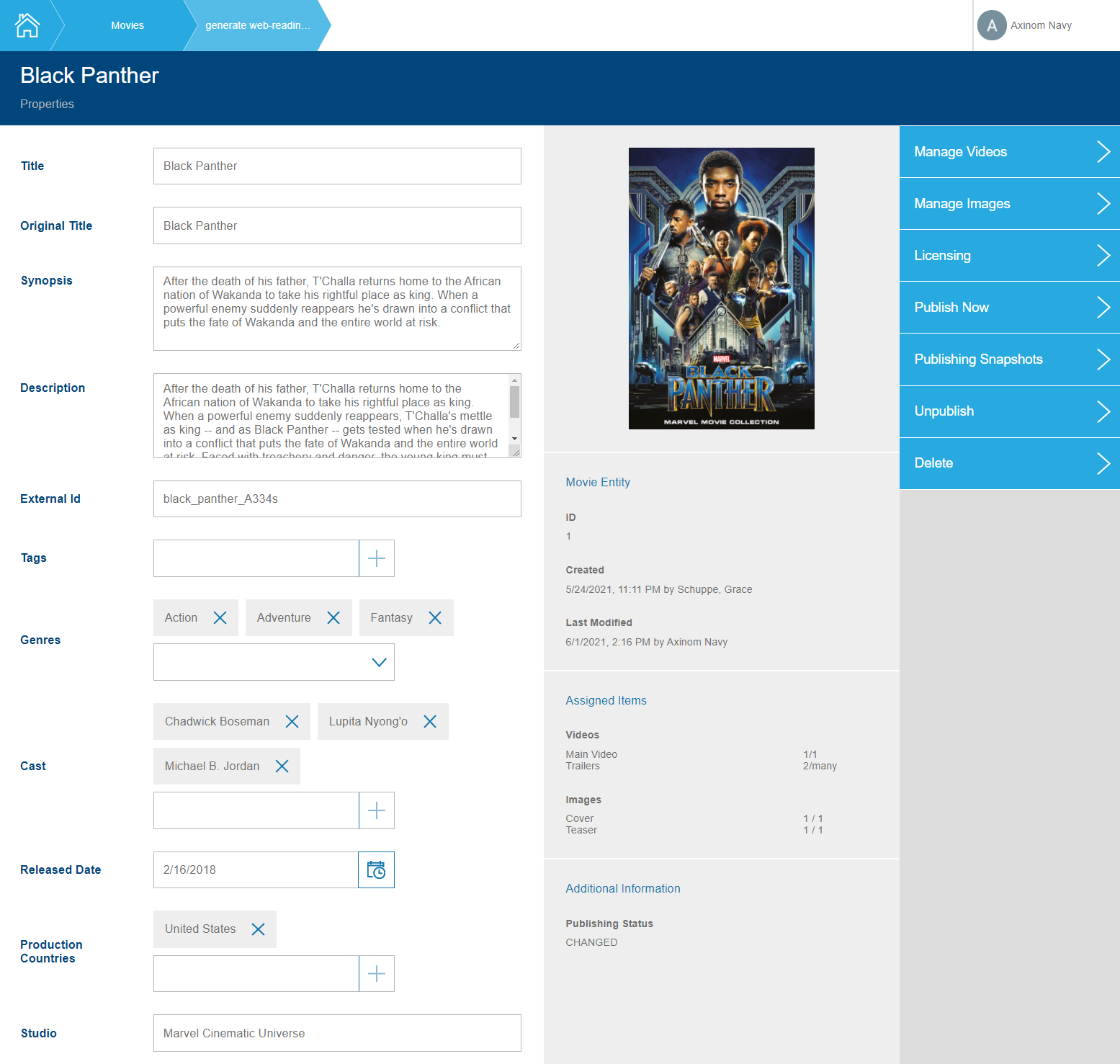Remove the Adventure genre
The height and width of the screenshot is (1064, 1120).
coord(333,617)
